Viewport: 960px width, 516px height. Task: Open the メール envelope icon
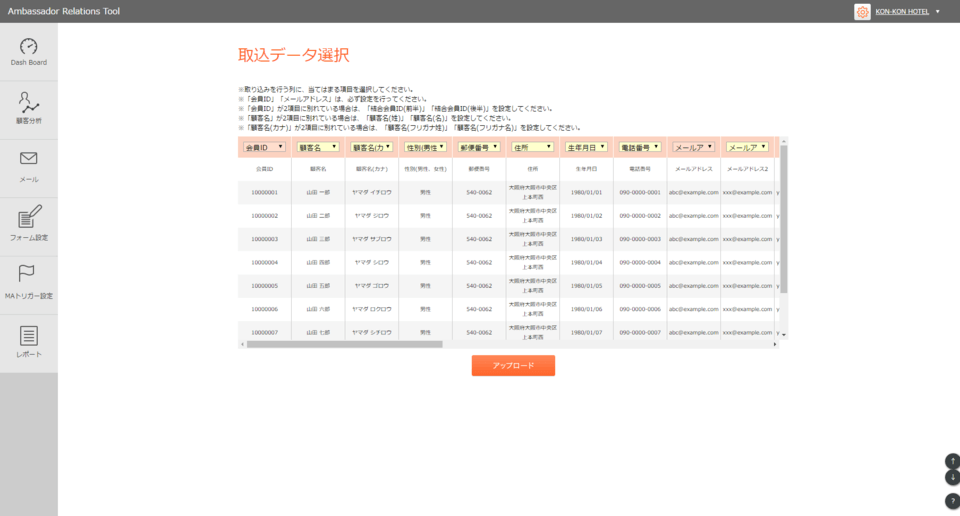[x=29, y=159]
